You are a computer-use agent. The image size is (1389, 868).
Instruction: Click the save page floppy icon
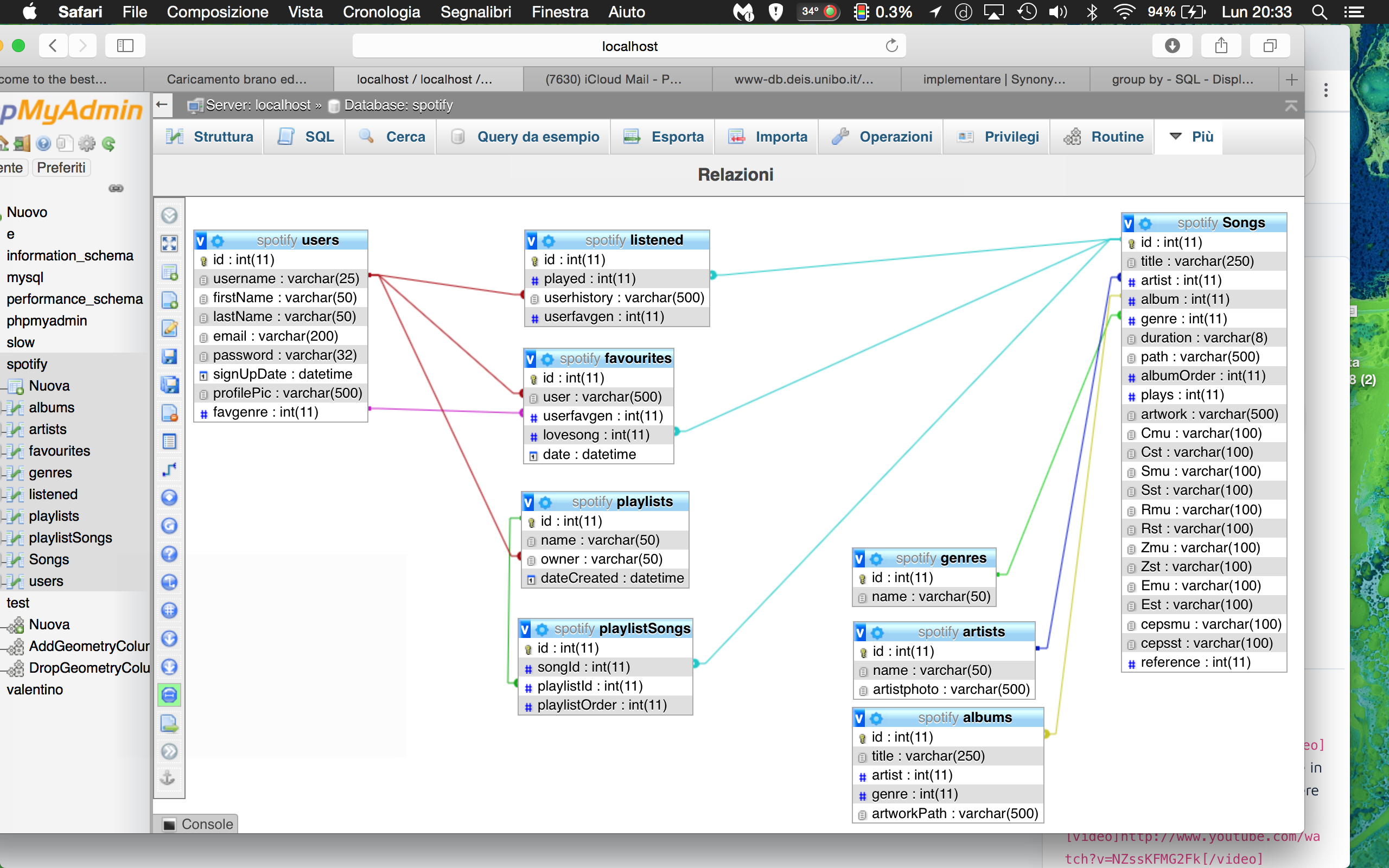tap(169, 356)
